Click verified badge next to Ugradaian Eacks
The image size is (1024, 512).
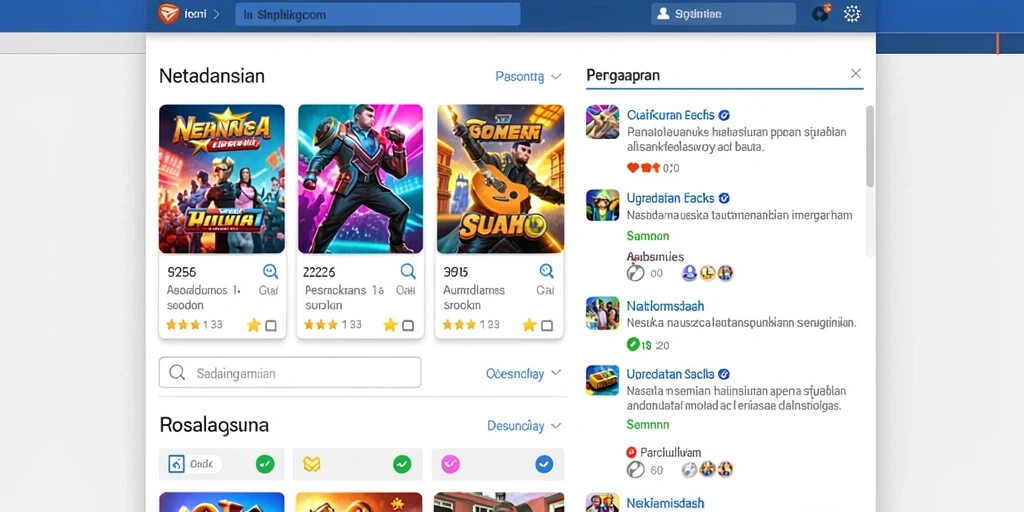pos(724,199)
